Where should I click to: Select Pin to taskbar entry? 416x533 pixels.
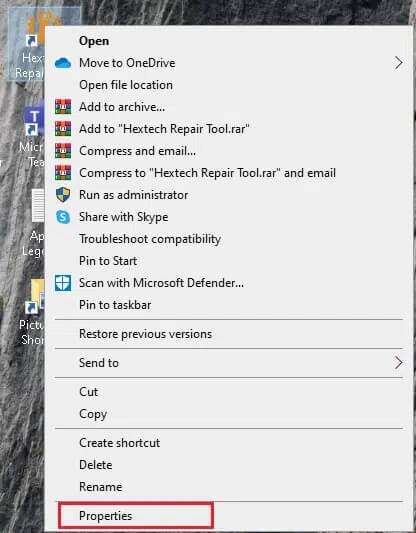[x=115, y=305]
